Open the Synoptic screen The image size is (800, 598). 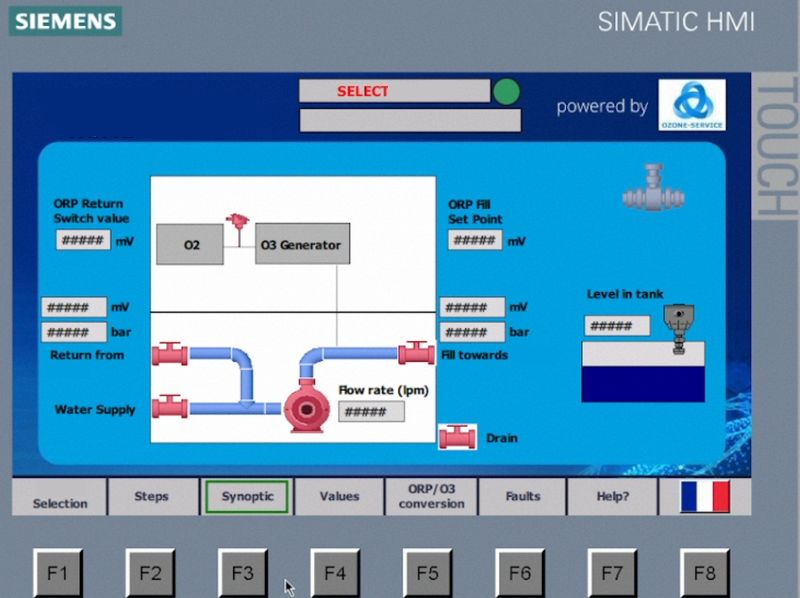pyautogui.click(x=247, y=496)
